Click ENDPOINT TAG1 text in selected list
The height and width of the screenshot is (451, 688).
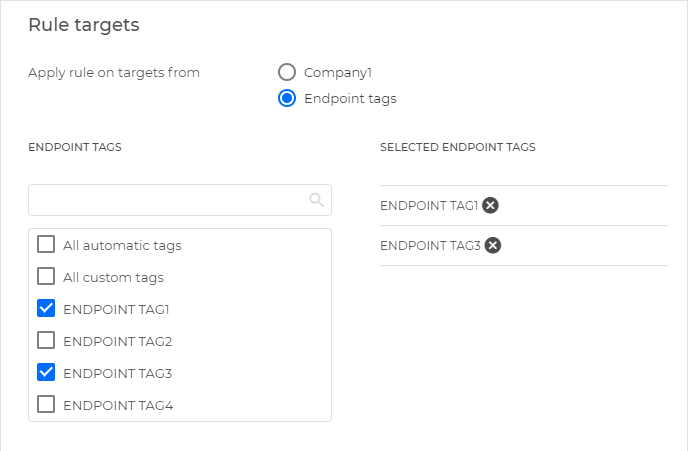point(429,205)
